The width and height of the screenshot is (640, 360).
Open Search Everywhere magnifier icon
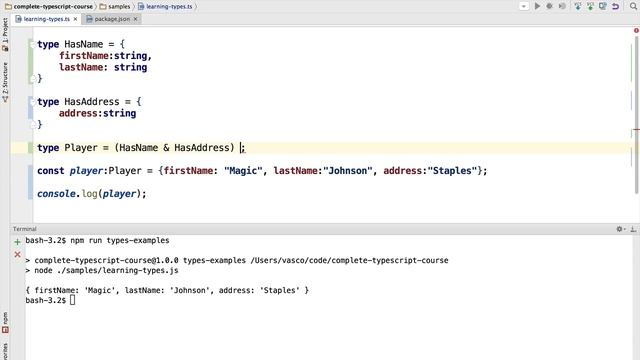click(633, 6)
